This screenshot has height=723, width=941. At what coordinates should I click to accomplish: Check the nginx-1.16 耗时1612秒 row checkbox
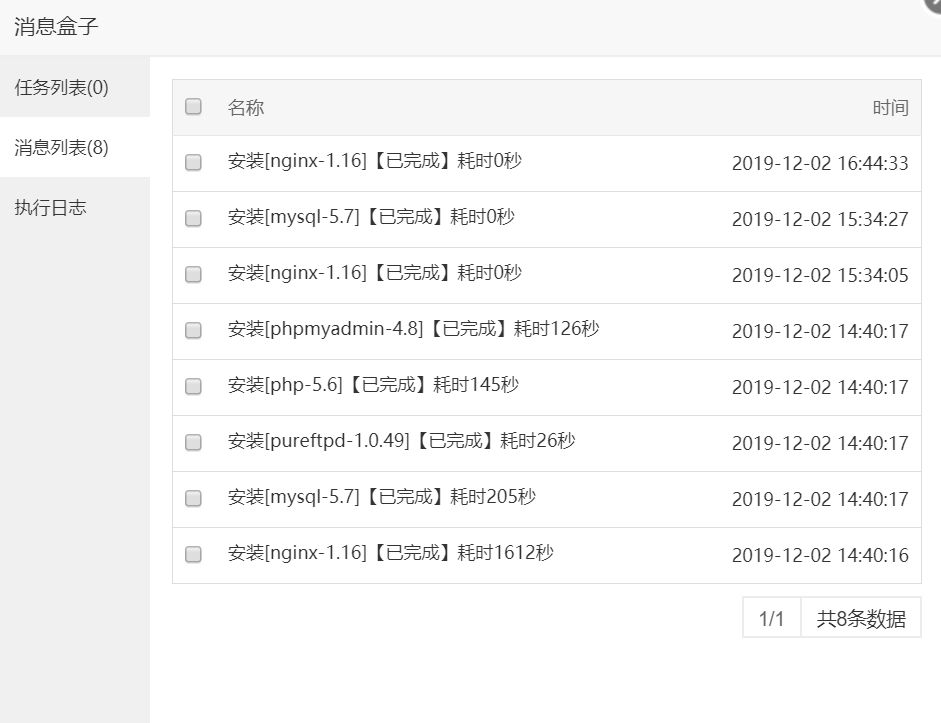(x=194, y=554)
